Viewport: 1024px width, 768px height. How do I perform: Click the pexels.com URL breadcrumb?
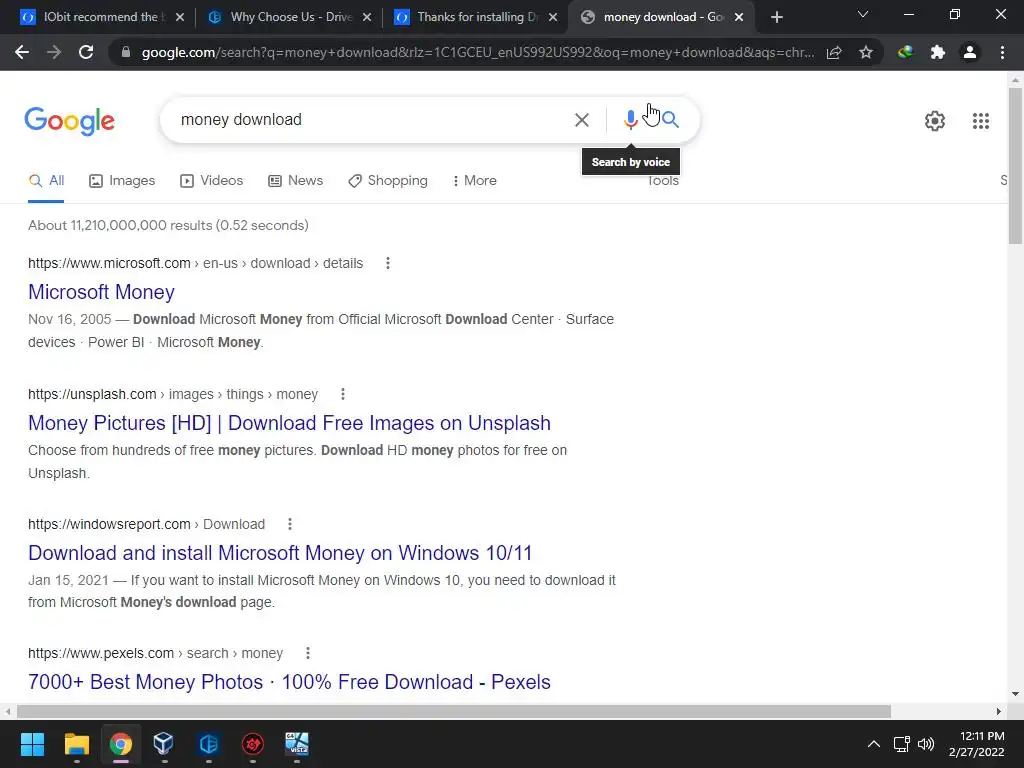coord(155,653)
